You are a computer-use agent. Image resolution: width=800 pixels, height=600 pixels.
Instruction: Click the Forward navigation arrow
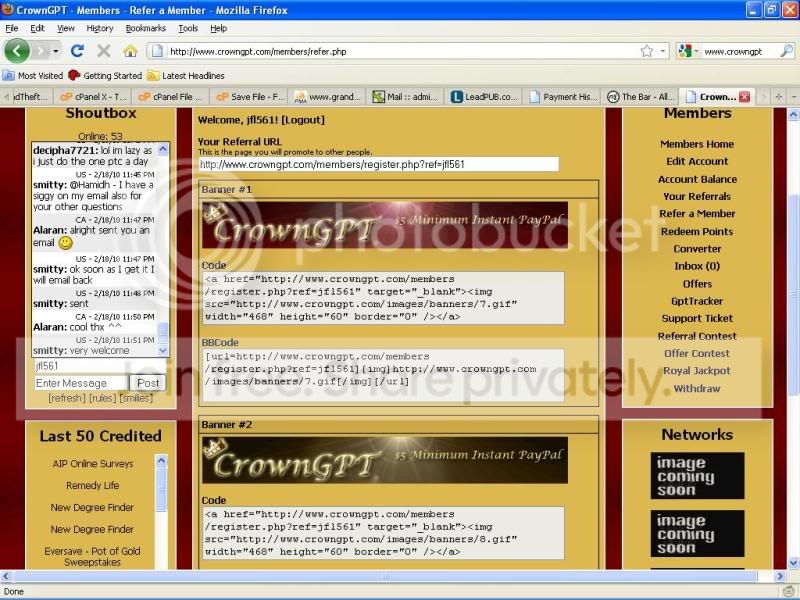(41, 51)
